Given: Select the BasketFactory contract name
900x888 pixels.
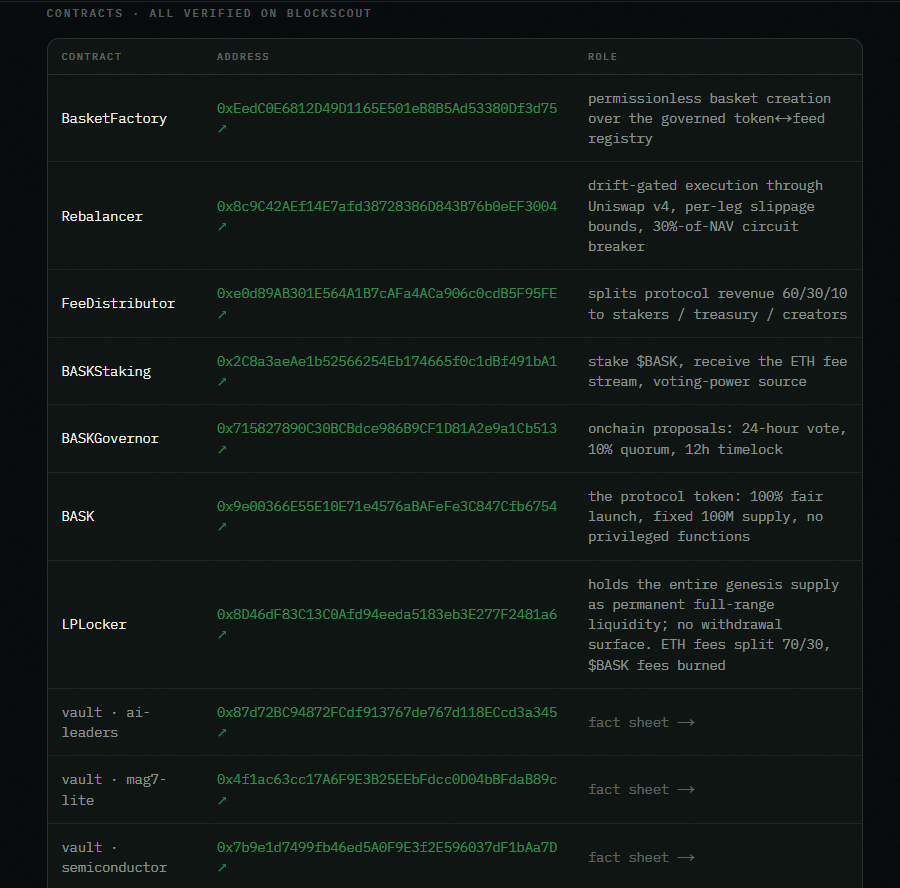Looking at the screenshot, I should coord(114,118).
